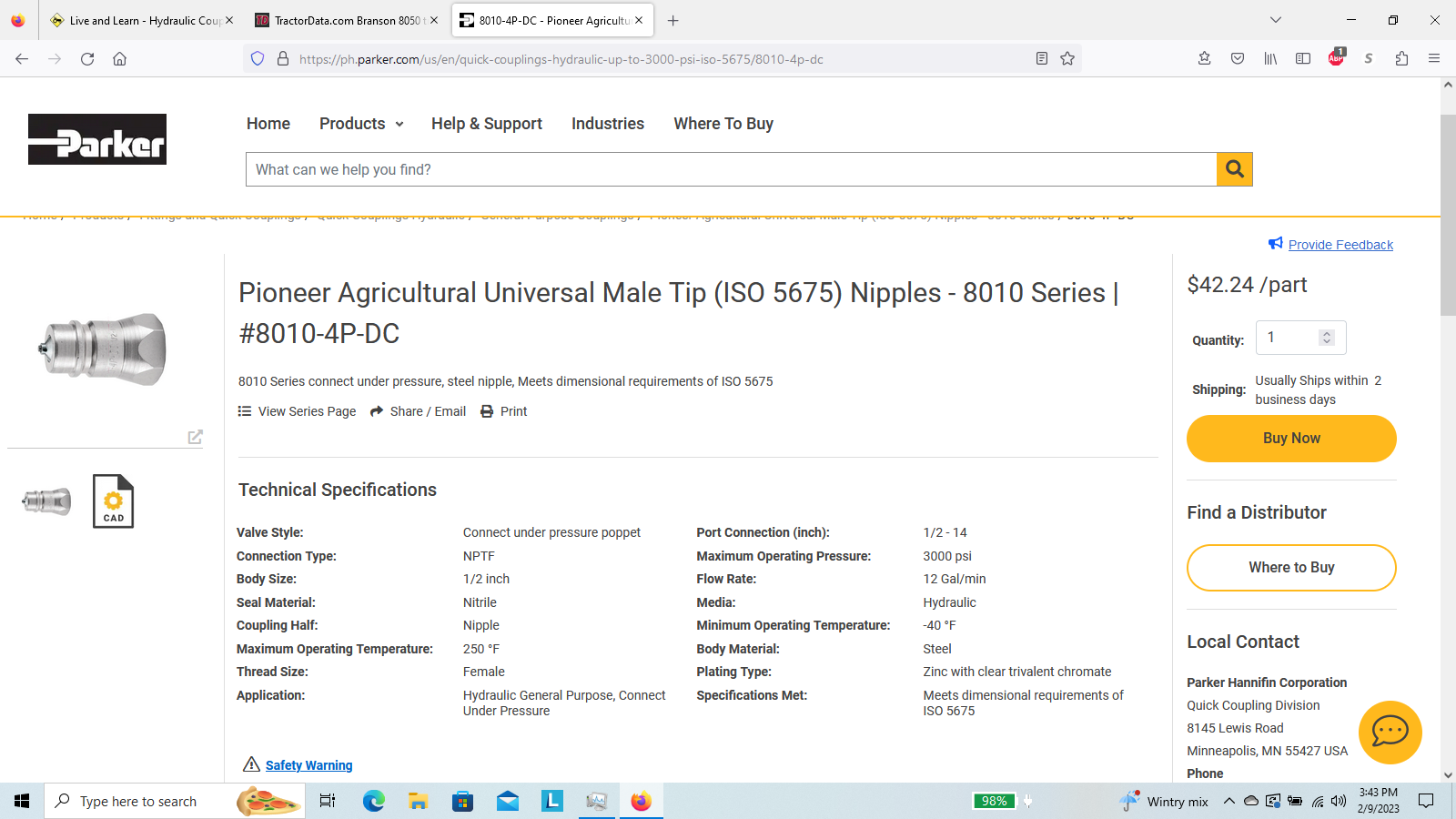Click the volume speaker tray icon
Viewport: 1456px width, 819px height.
(1338, 801)
